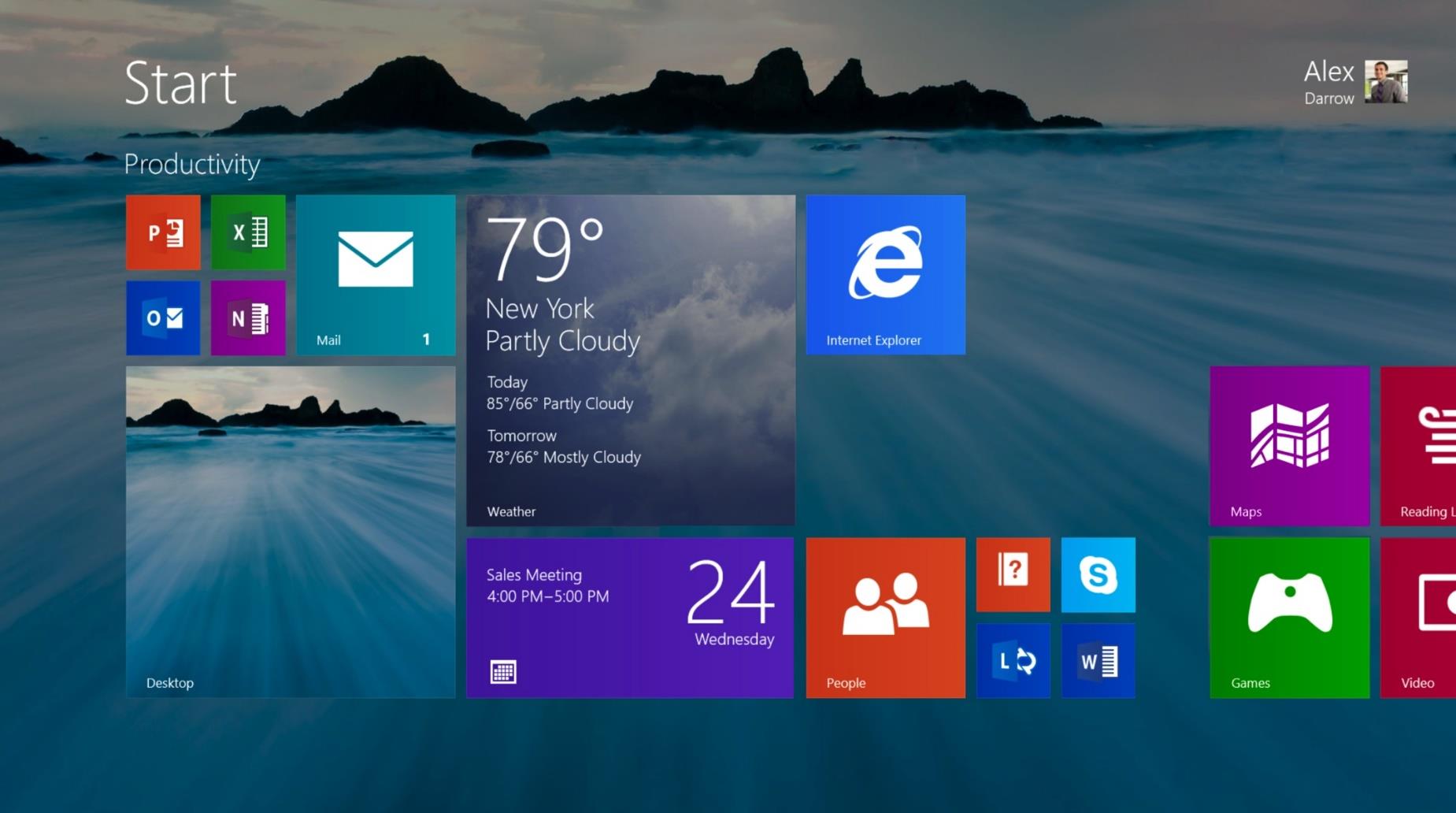The width and height of the screenshot is (1456, 813).
Task: Launch the Excel tile
Action: tap(248, 232)
